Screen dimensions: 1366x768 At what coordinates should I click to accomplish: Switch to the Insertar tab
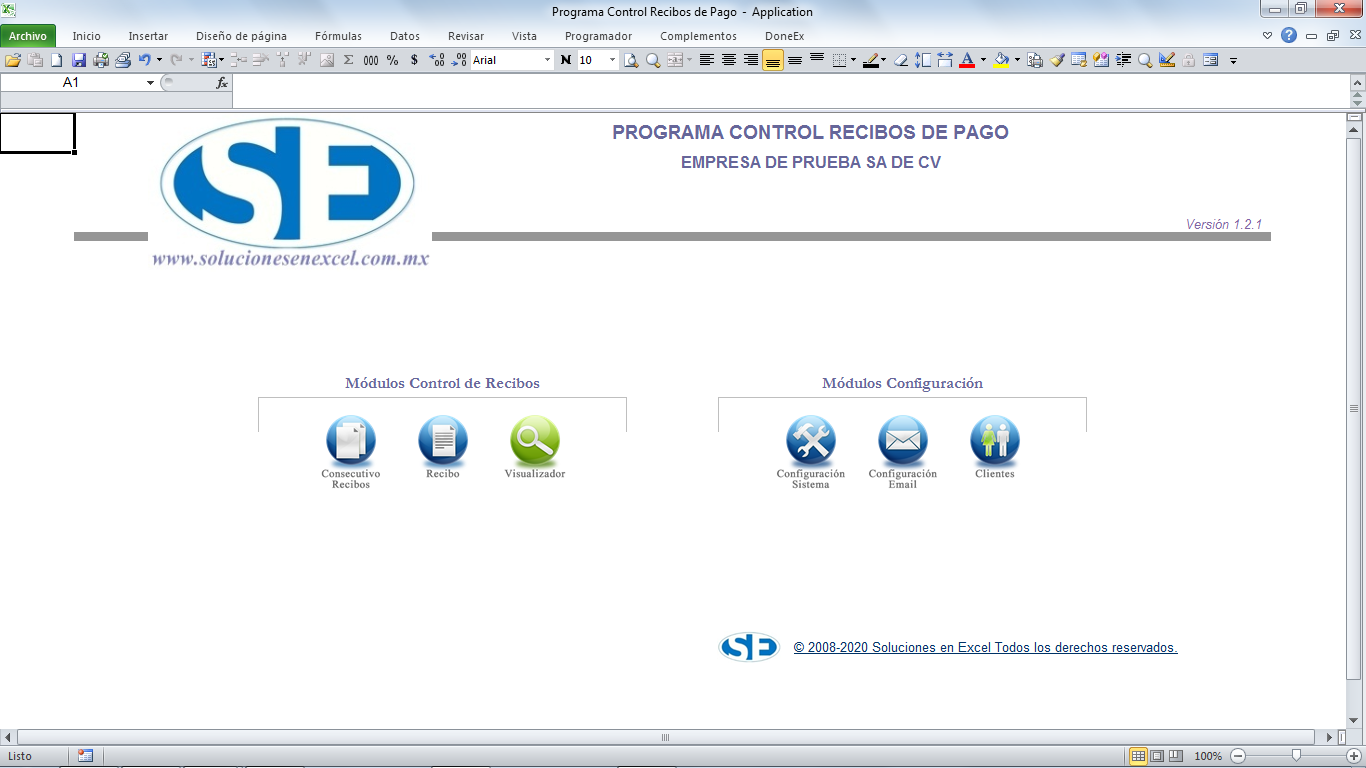[x=148, y=36]
